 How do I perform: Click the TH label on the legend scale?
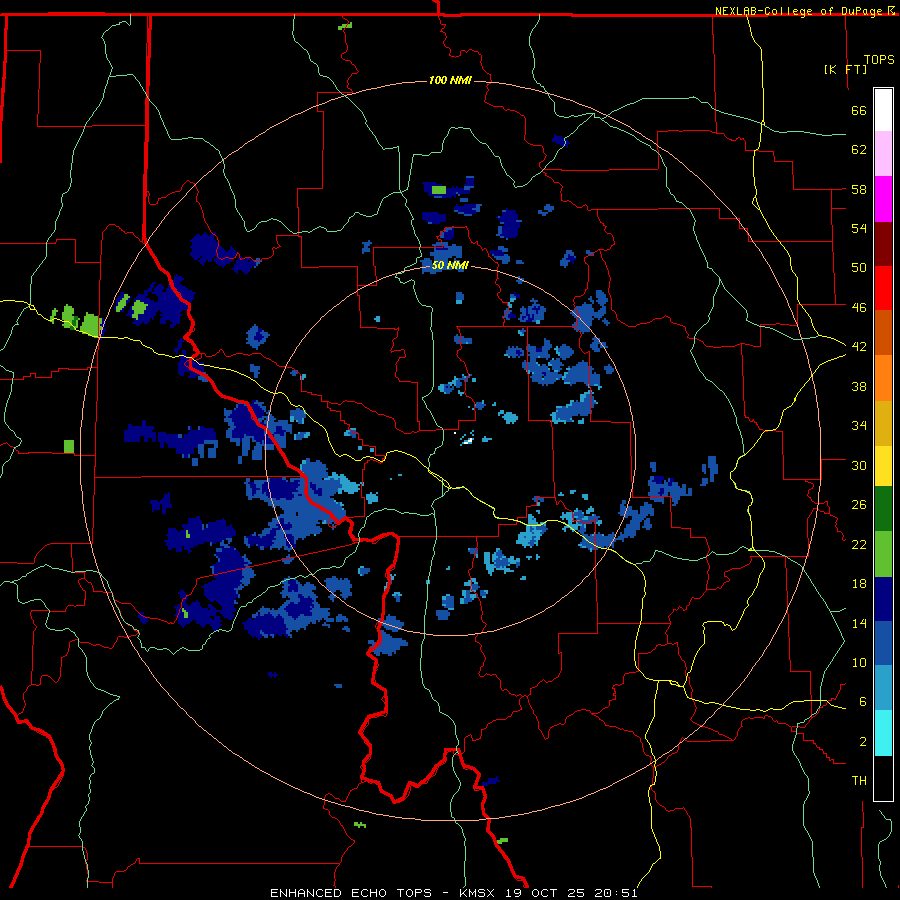(x=859, y=781)
